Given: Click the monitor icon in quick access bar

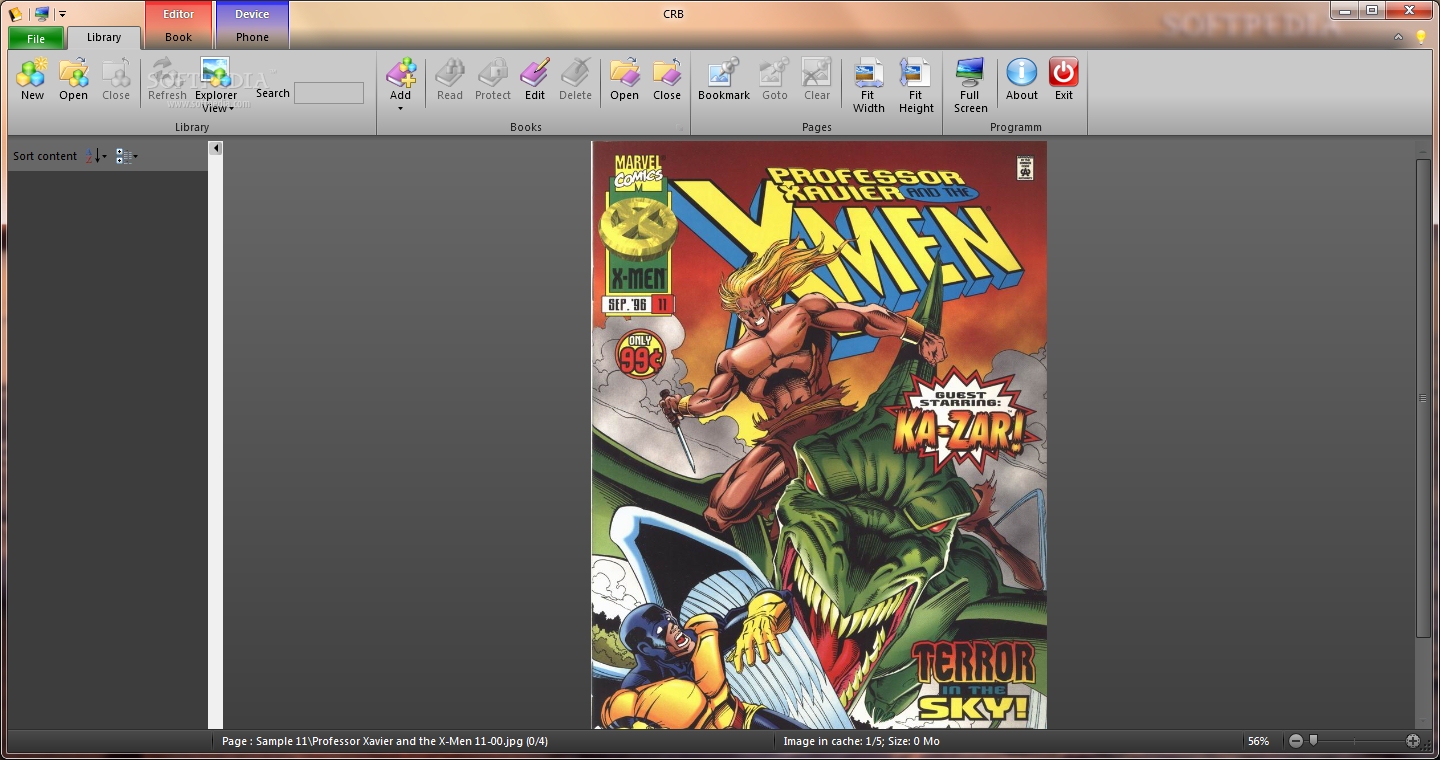Looking at the screenshot, I should click(41, 14).
